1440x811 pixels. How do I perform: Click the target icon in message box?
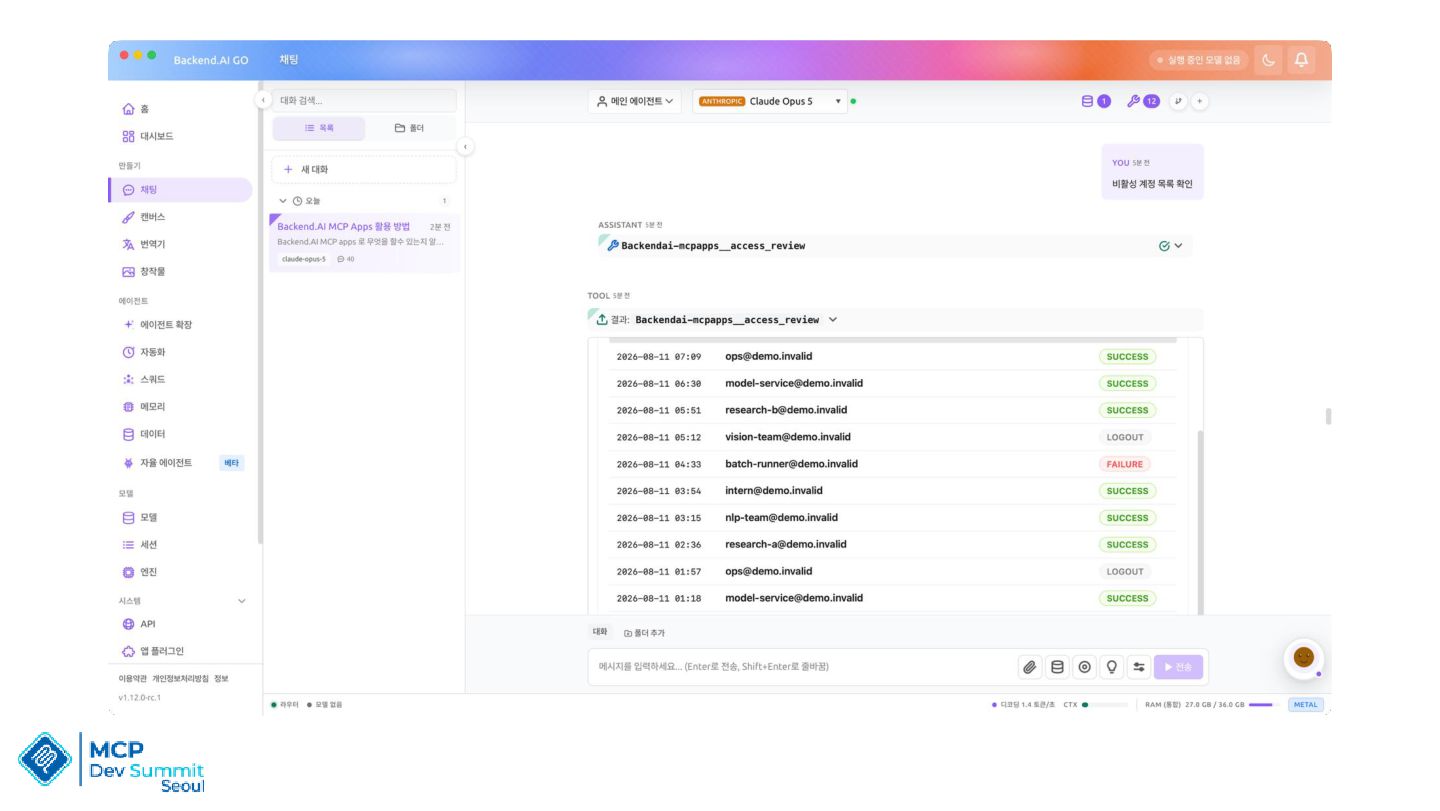[x=1084, y=667]
